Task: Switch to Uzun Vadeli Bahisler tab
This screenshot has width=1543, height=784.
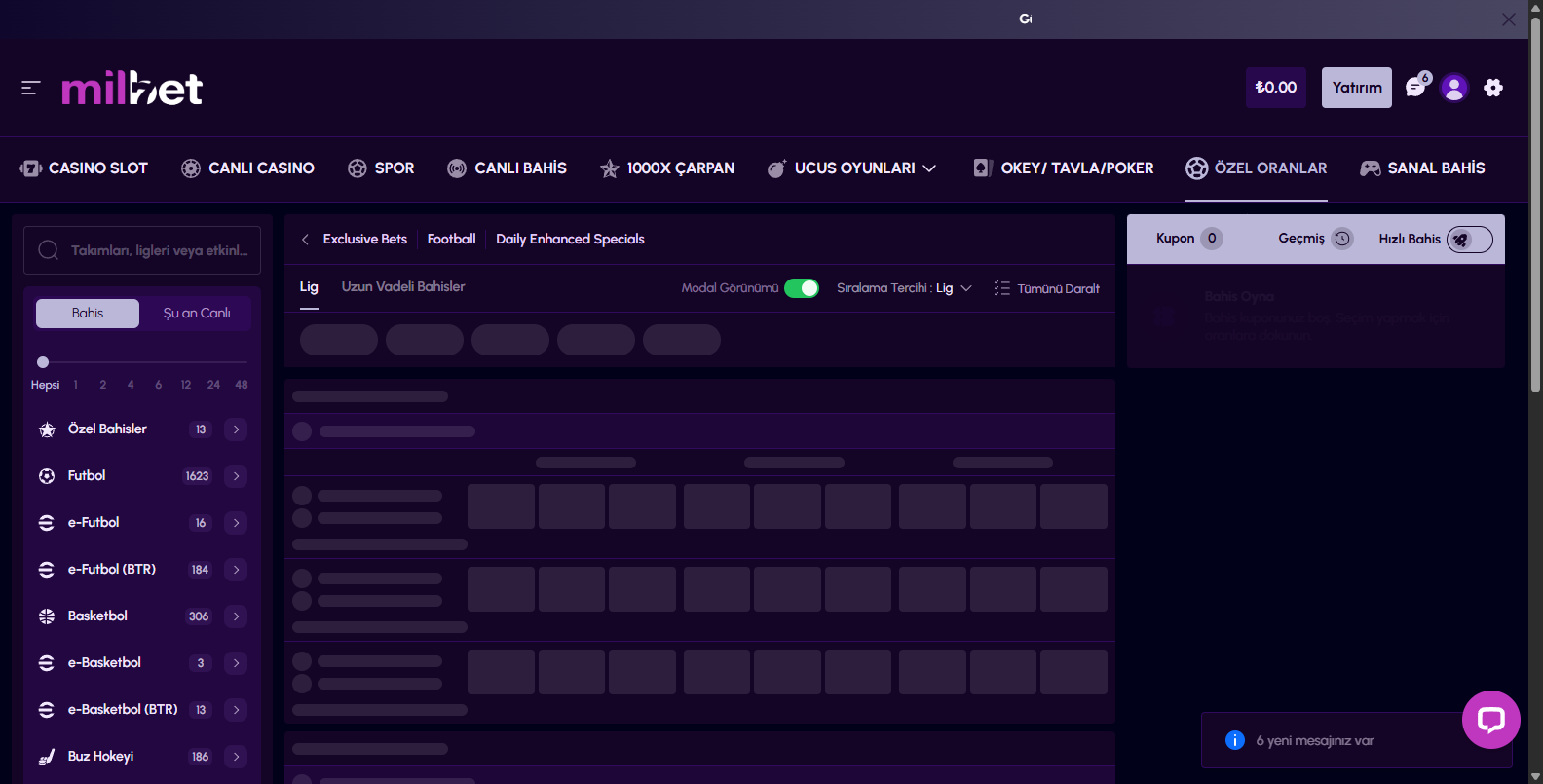Action: coord(403,287)
